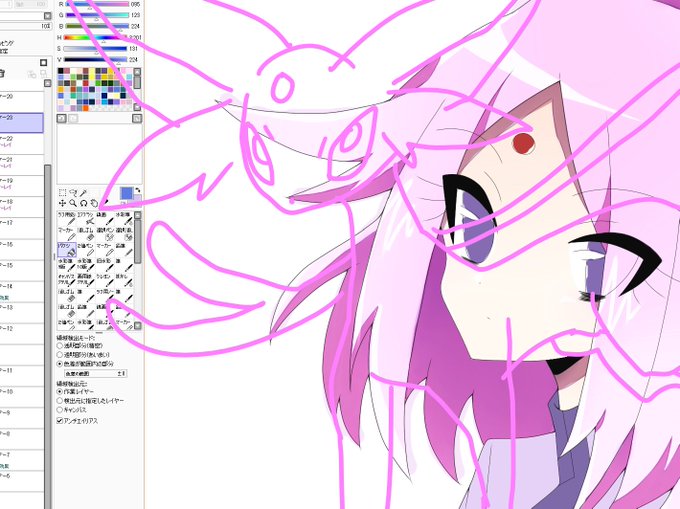680x509 pixels.
Task: Click layer list scroll-up arrow
Action: tap(48, 83)
